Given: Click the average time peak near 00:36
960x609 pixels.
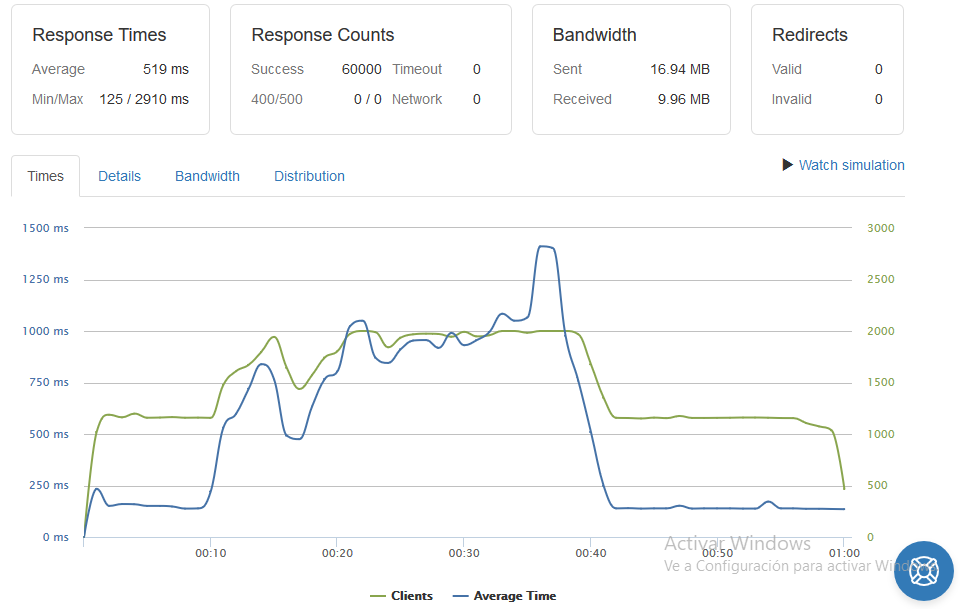Looking at the screenshot, I should 546,247.
